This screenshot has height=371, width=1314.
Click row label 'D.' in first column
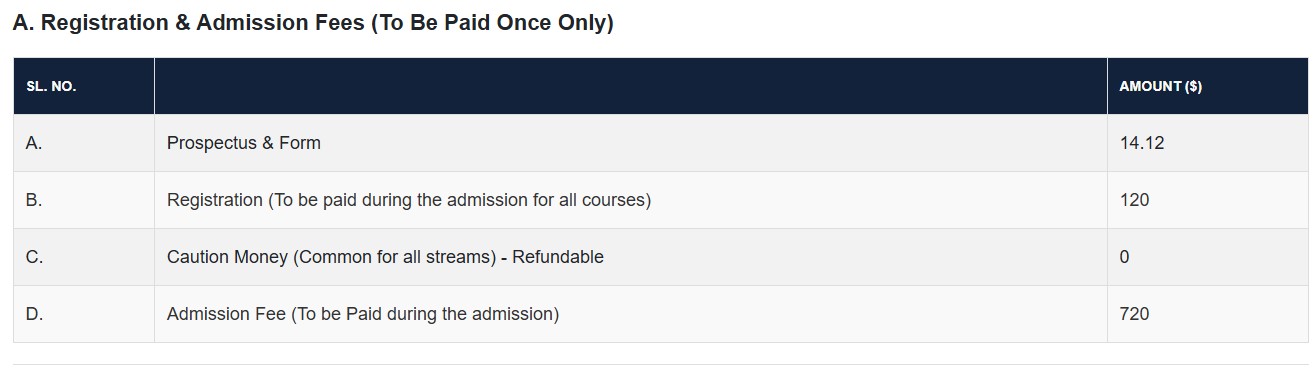coord(34,314)
